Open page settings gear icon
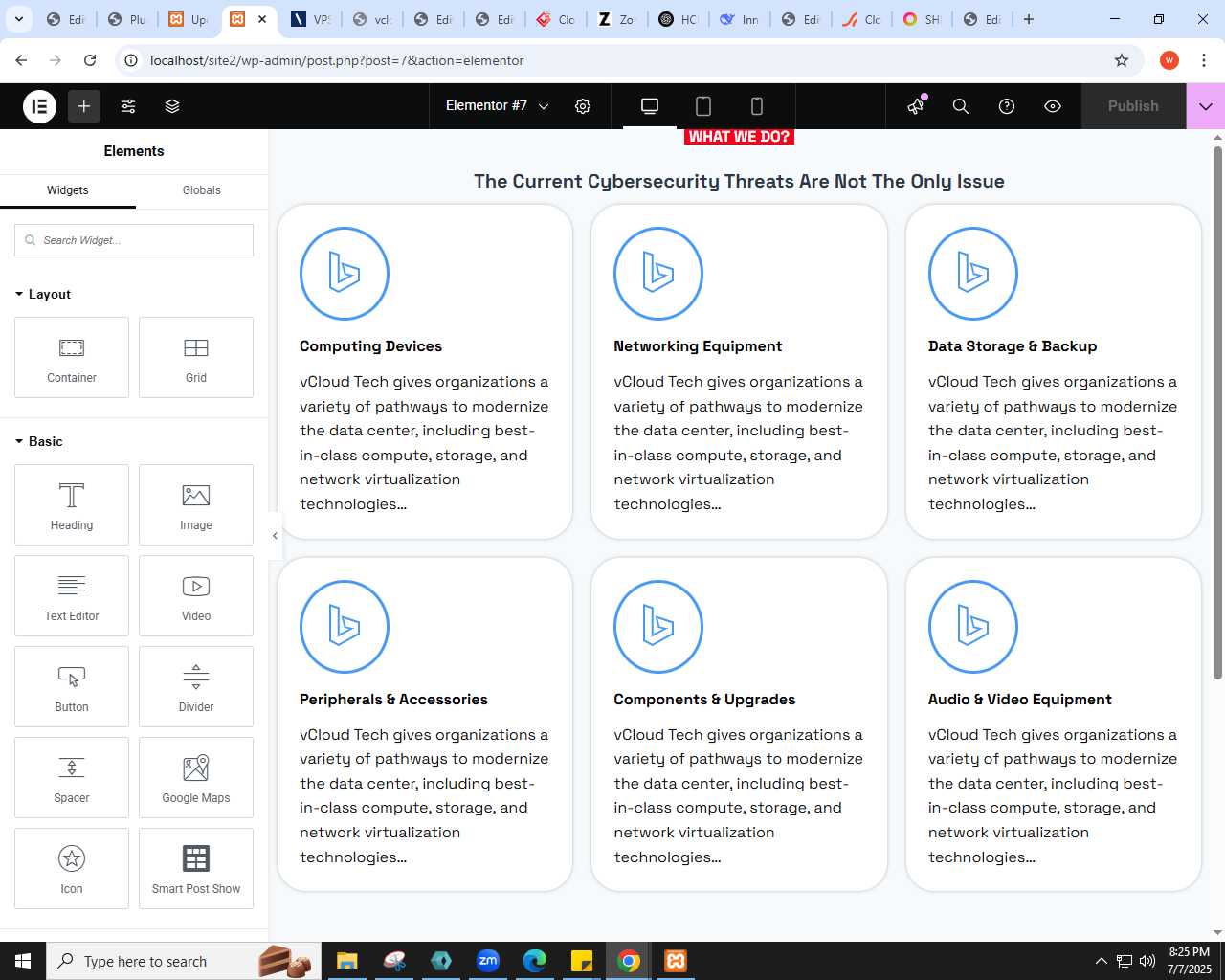1225x980 pixels. point(583,106)
